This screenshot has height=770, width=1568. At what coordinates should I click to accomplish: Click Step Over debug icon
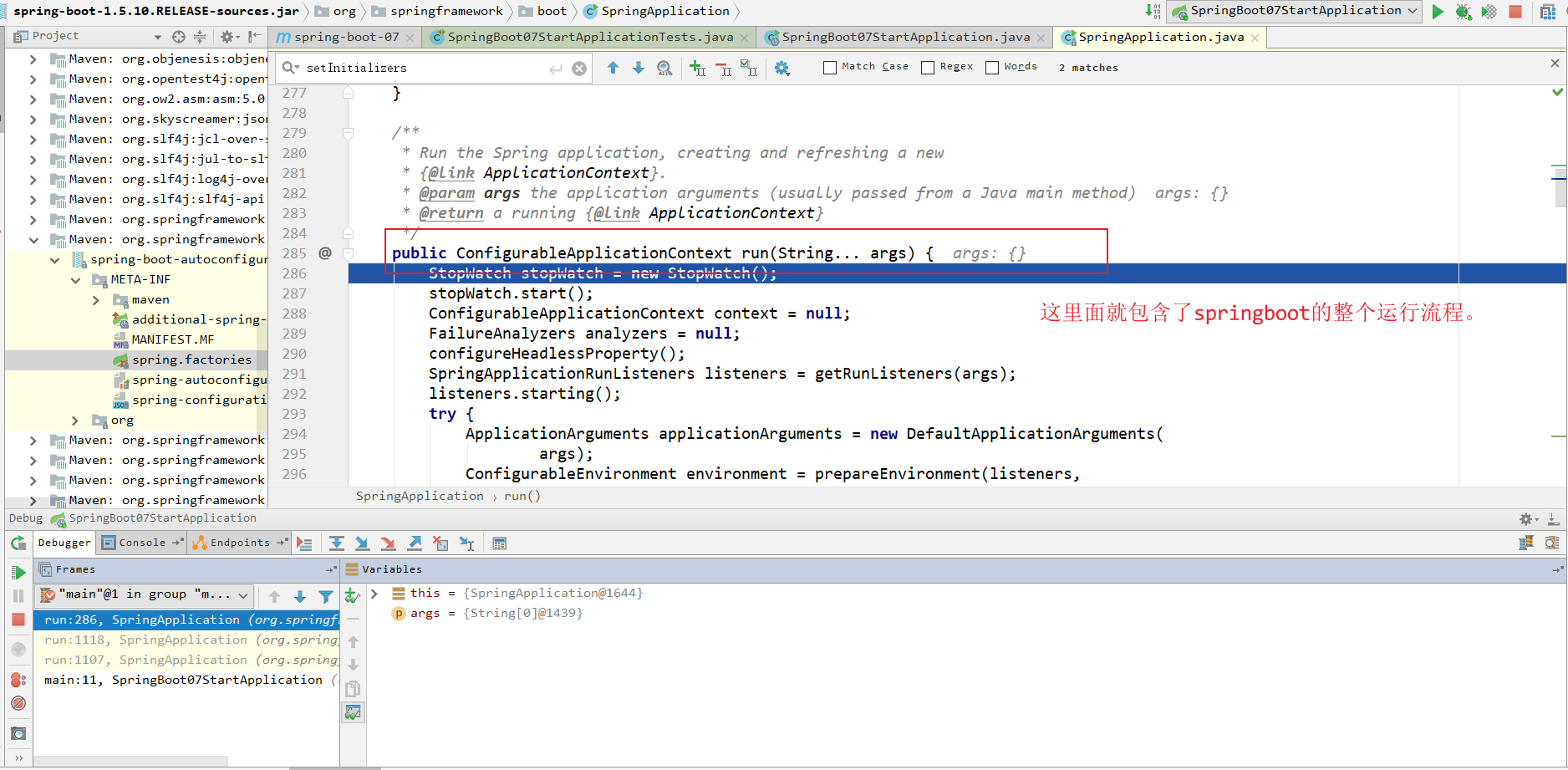337,543
